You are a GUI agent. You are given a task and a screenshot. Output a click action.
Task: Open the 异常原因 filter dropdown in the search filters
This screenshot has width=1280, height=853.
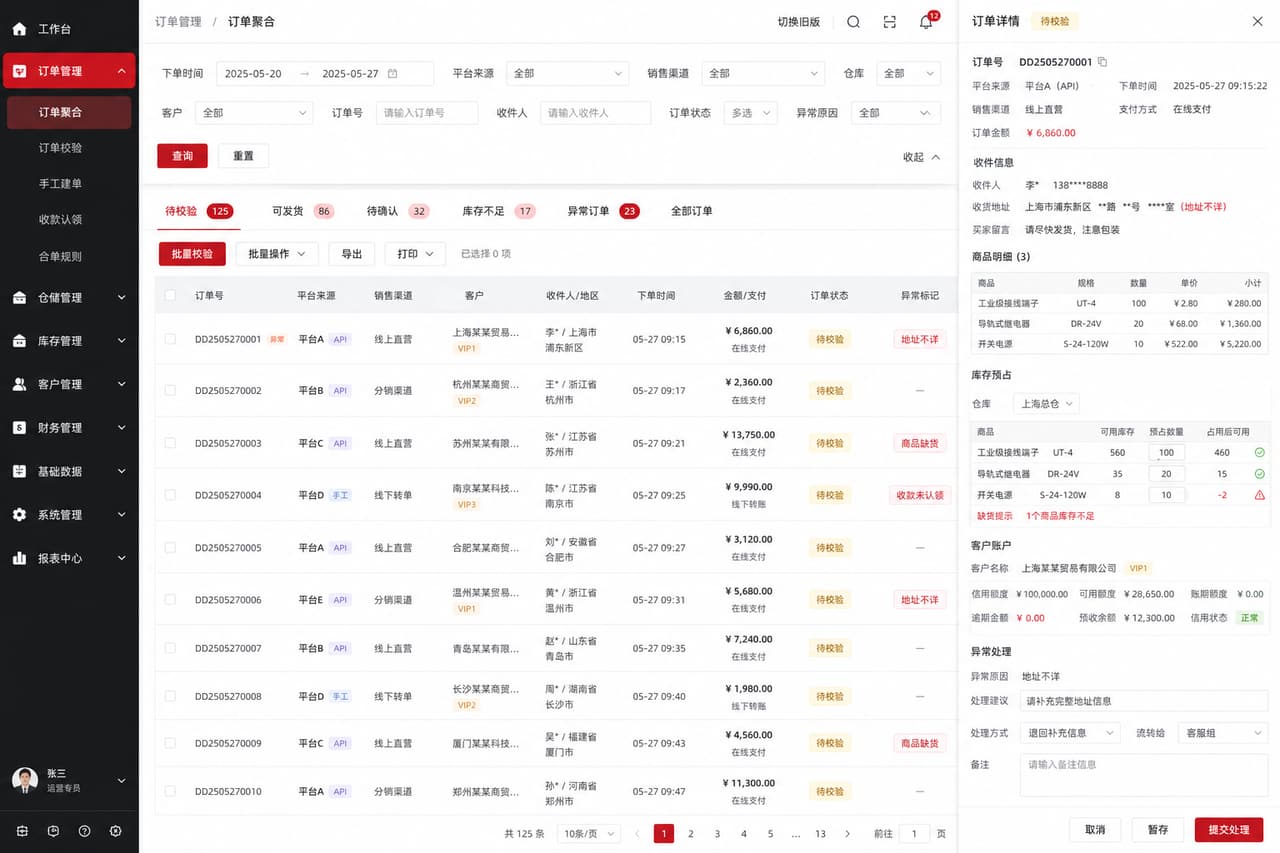pyautogui.click(x=895, y=113)
